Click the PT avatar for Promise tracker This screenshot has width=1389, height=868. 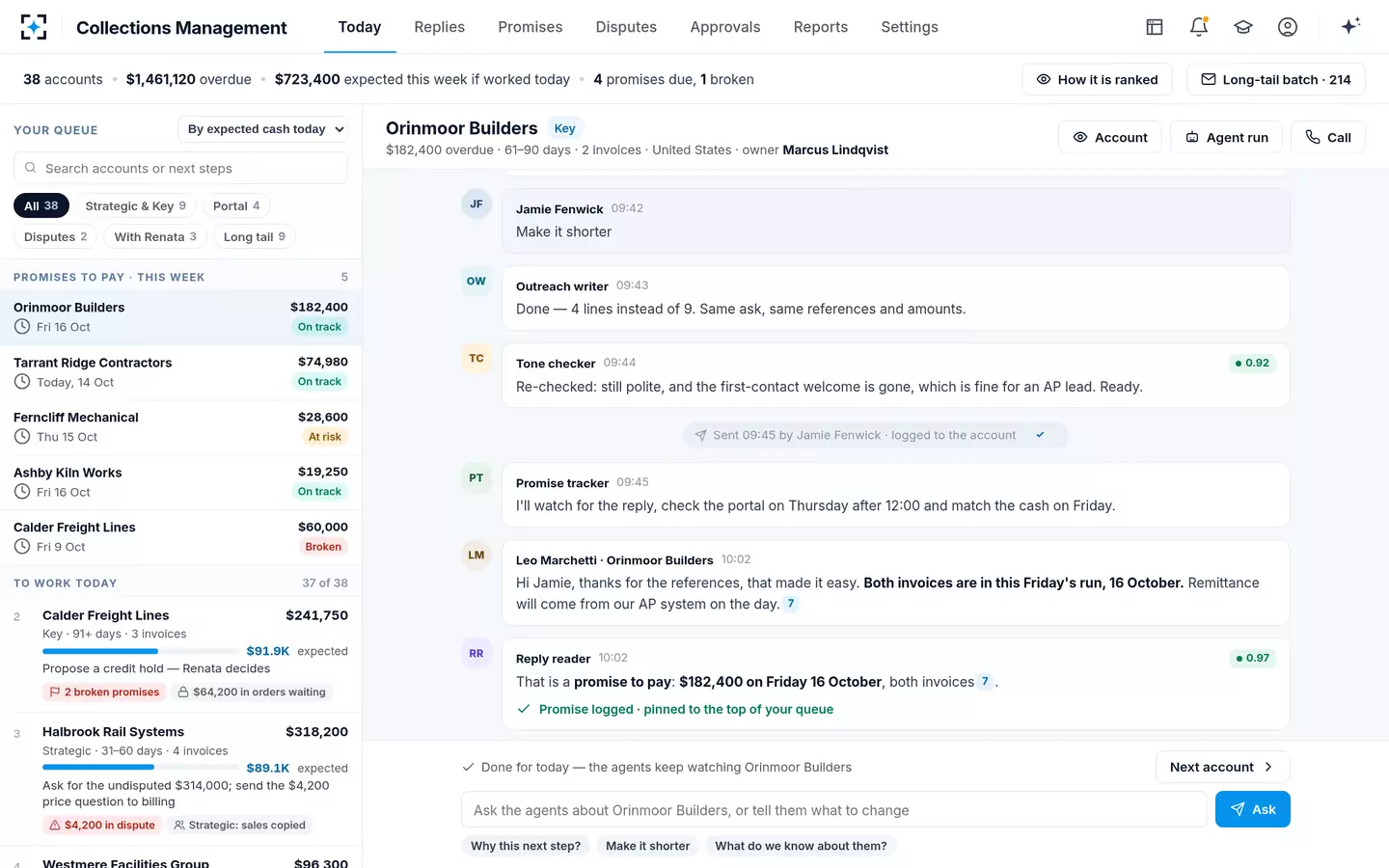coord(477,478)
